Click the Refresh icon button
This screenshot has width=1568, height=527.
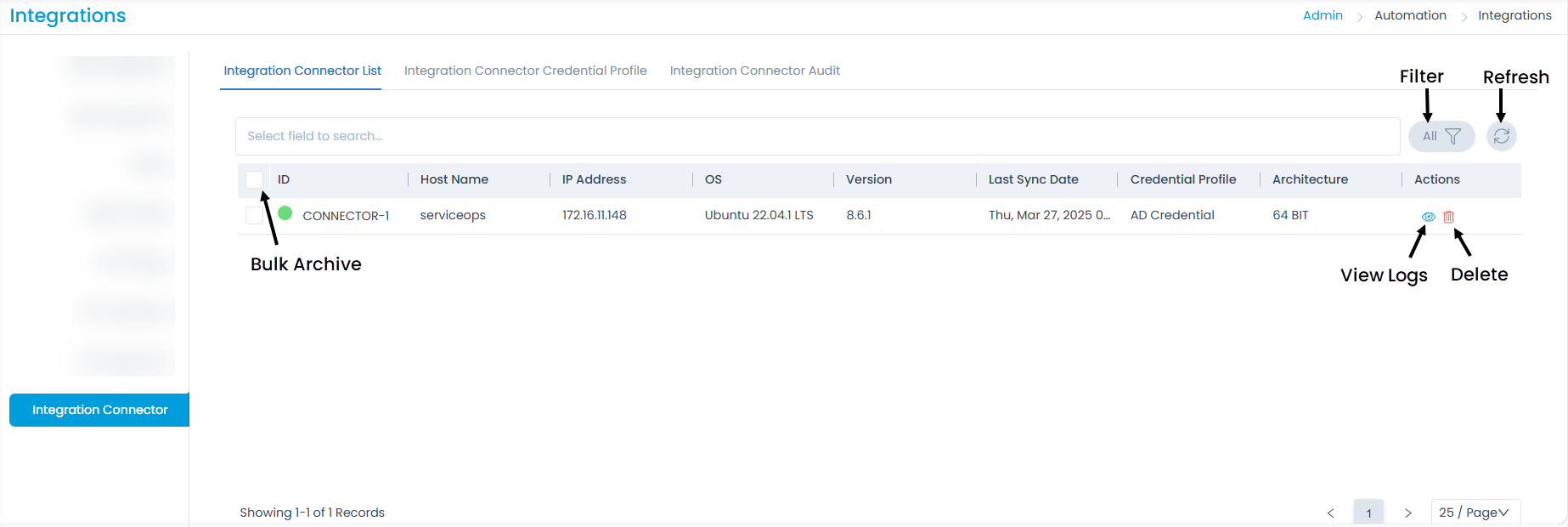pyautogui.click(x=1501, y=136)
